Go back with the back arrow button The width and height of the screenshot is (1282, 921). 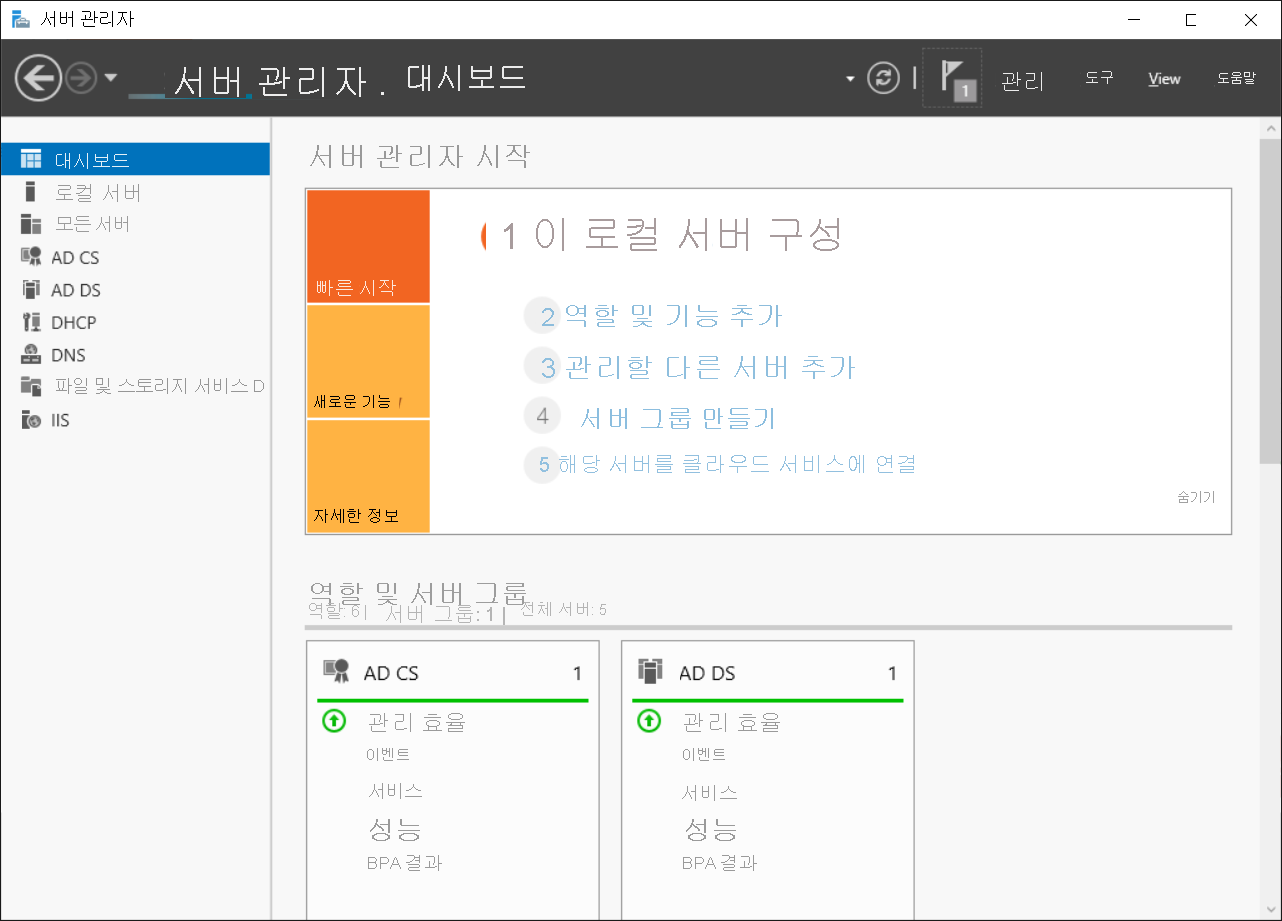38,78
